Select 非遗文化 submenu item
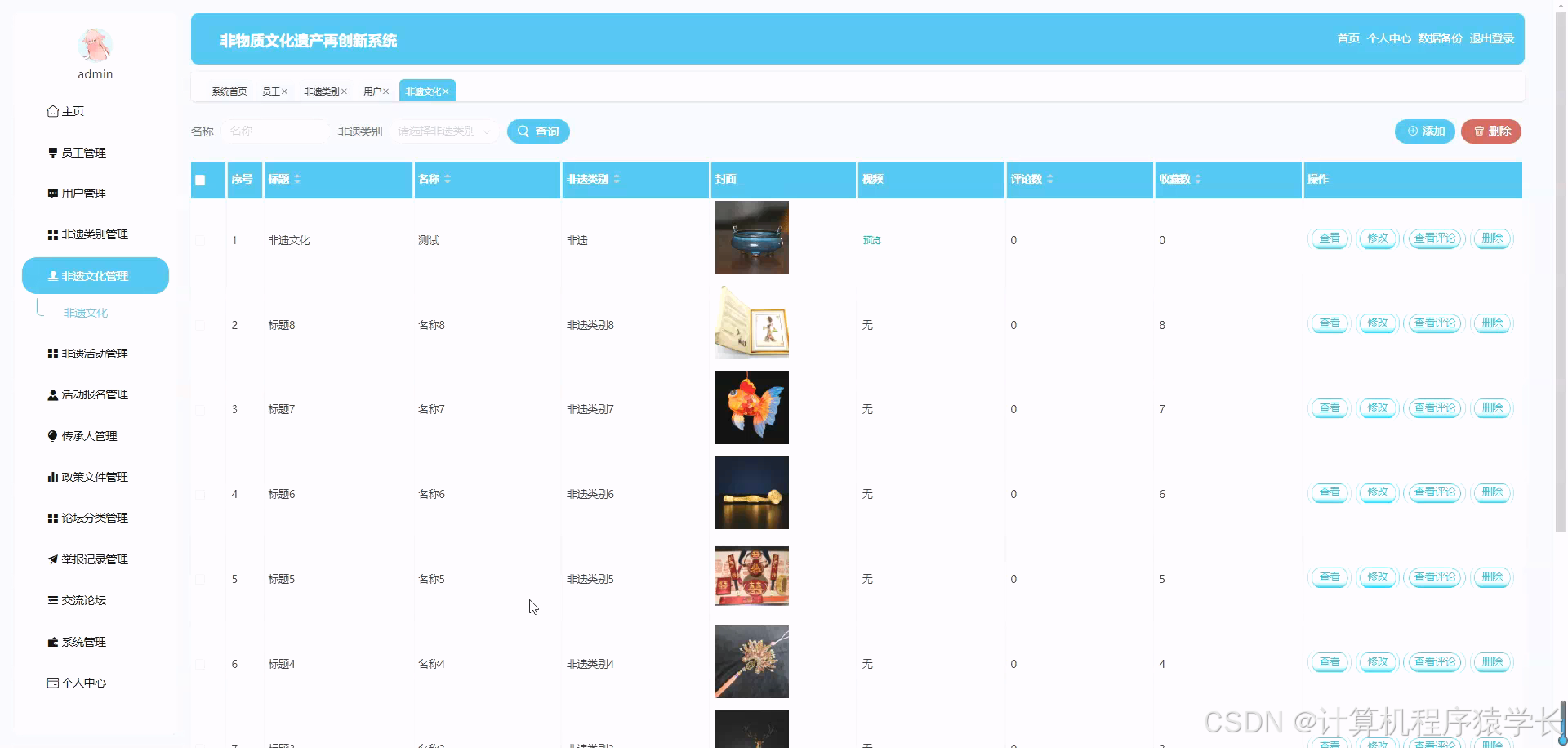Viewport: 1568px width, 748px height. coord(86,313)
